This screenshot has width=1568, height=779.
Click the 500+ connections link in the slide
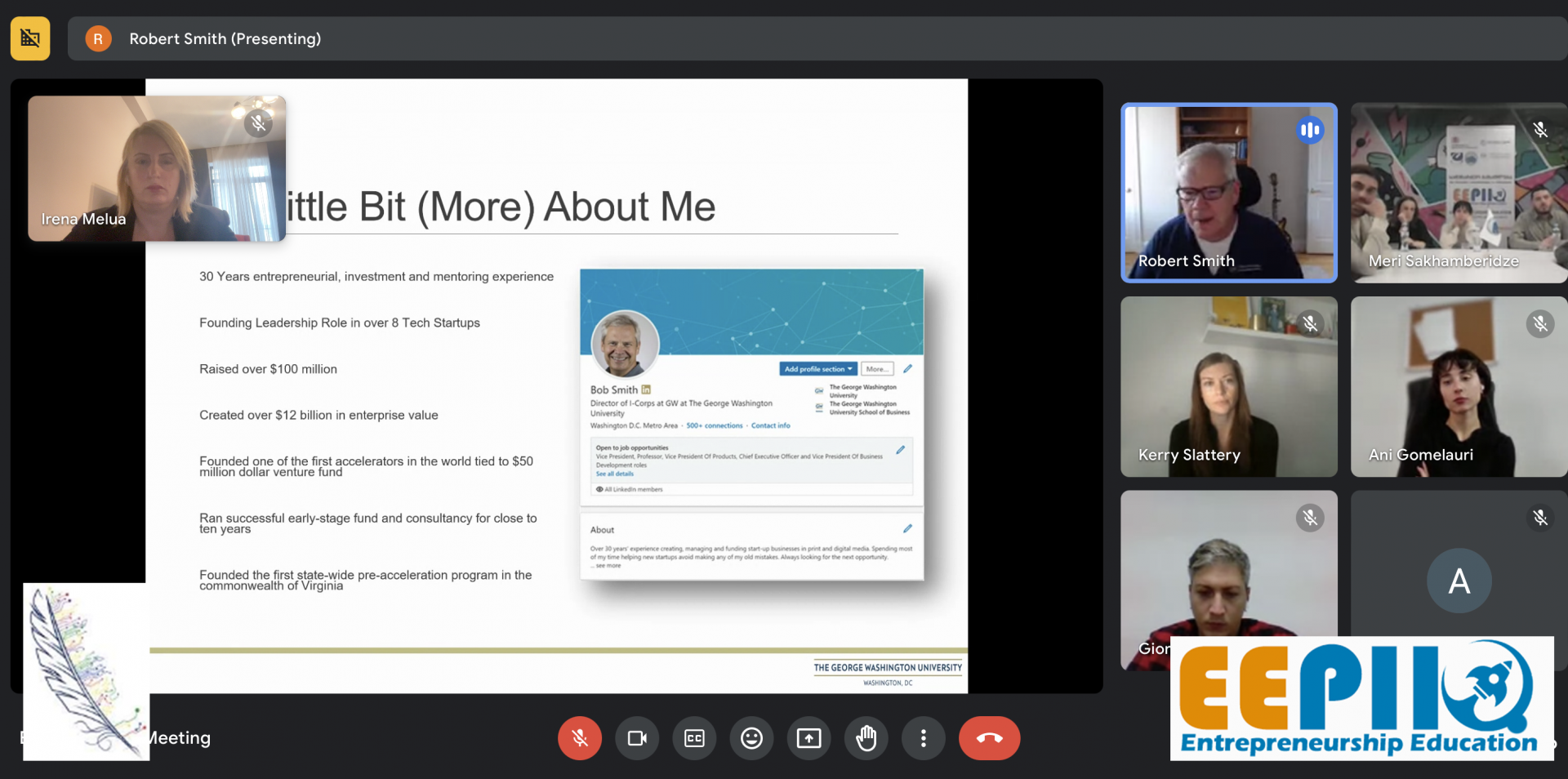715,425
